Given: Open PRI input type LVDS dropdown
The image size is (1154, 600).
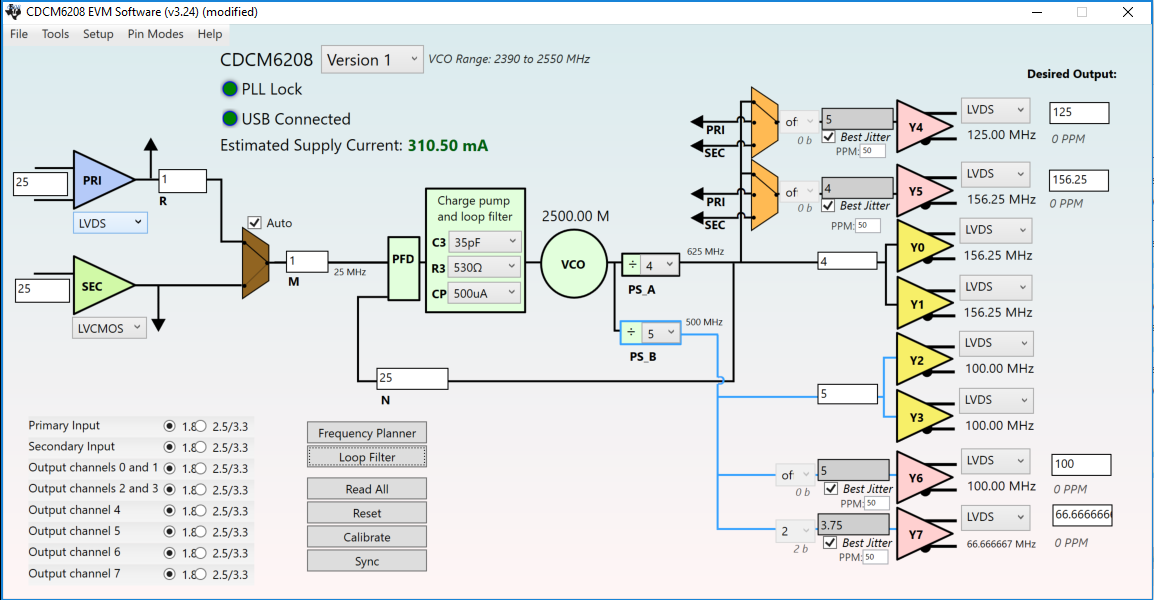Looking at the screenshot, I should pos(110,223).
